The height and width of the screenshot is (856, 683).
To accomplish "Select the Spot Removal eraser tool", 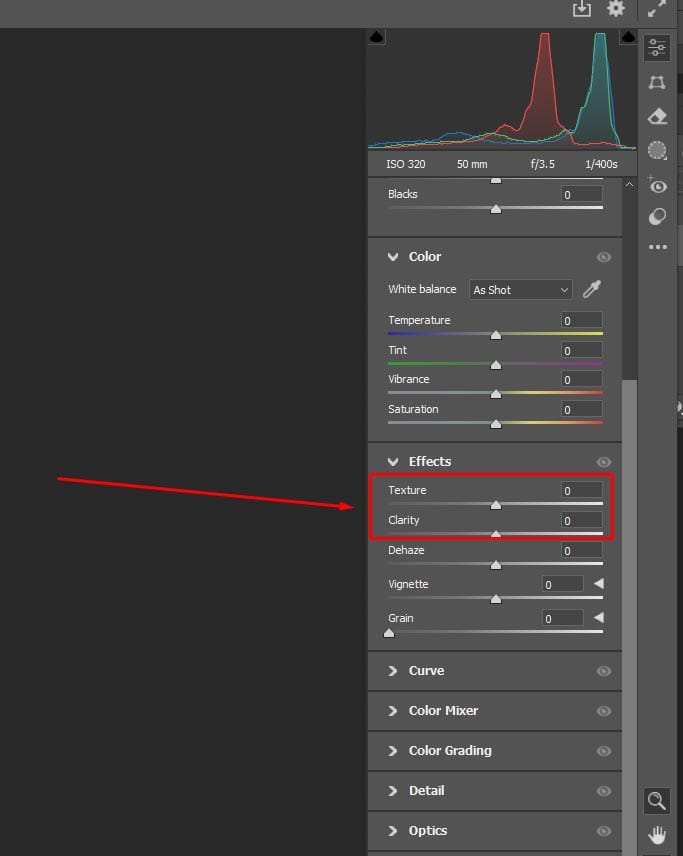I will pos(657,116).
